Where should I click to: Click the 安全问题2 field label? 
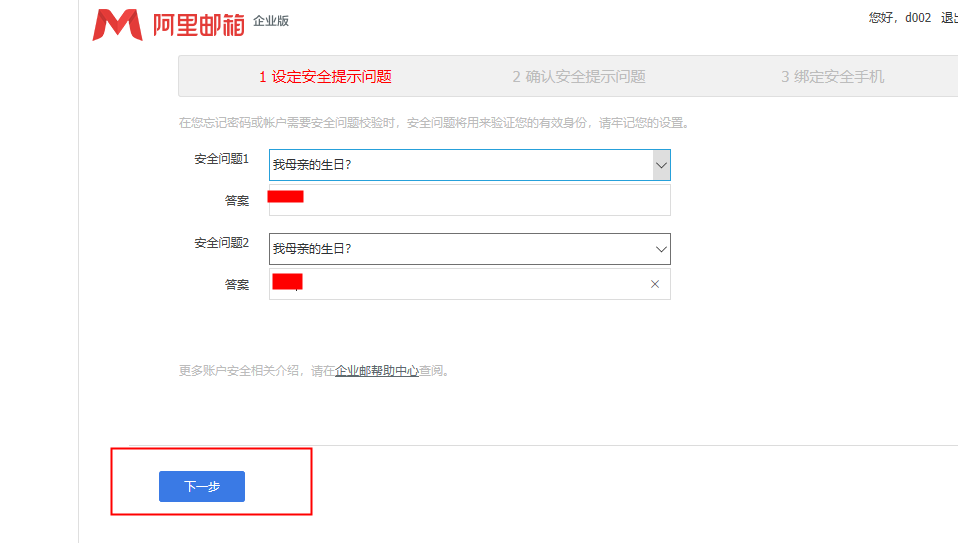(x=221, y=243)
